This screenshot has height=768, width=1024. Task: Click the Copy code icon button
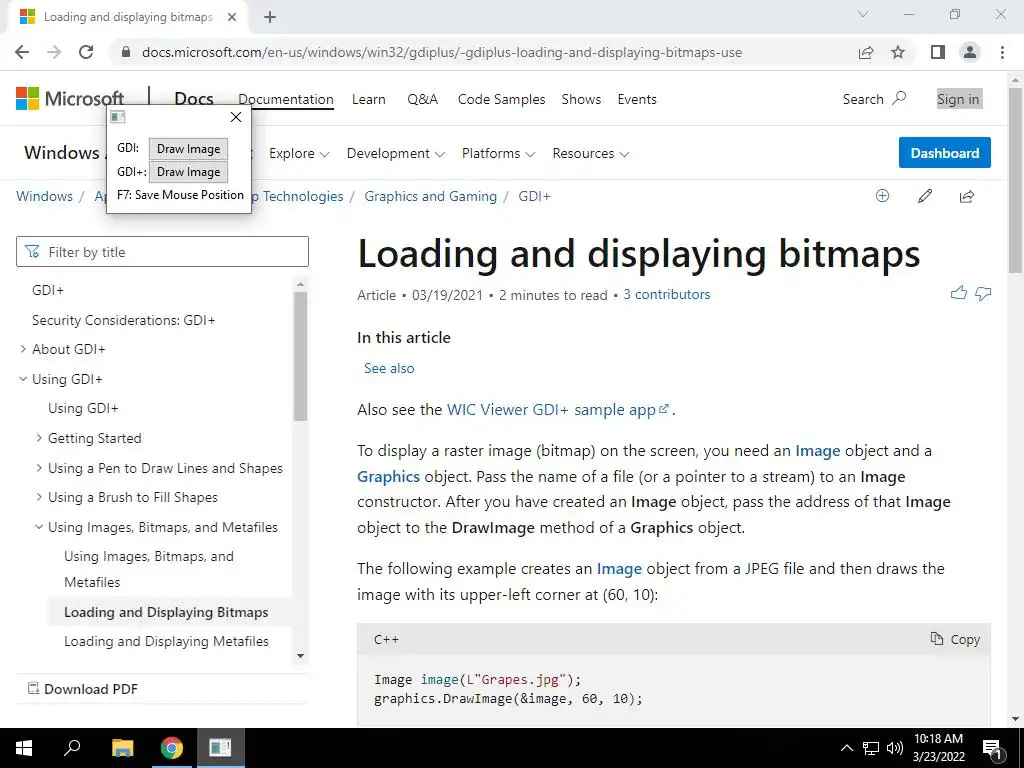[x=955, y=639]
